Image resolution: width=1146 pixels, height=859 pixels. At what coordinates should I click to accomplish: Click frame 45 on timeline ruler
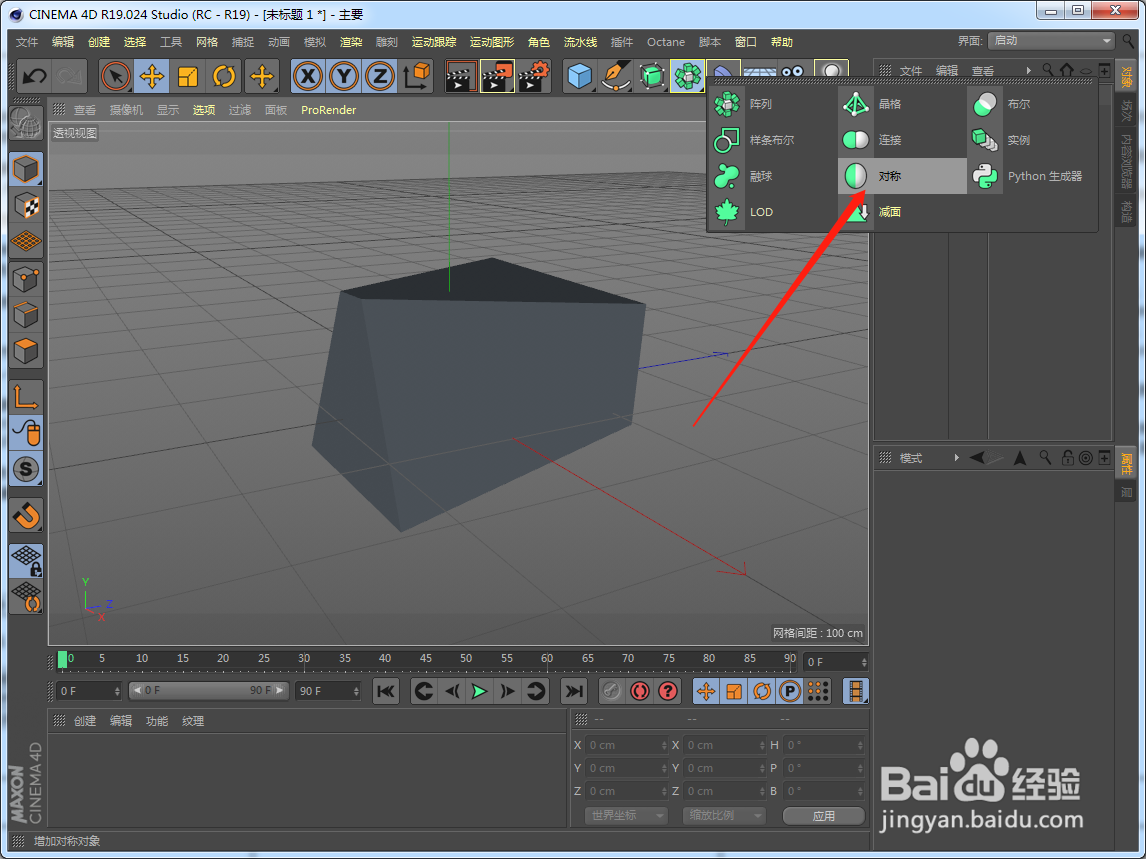[x=425, y=659]
